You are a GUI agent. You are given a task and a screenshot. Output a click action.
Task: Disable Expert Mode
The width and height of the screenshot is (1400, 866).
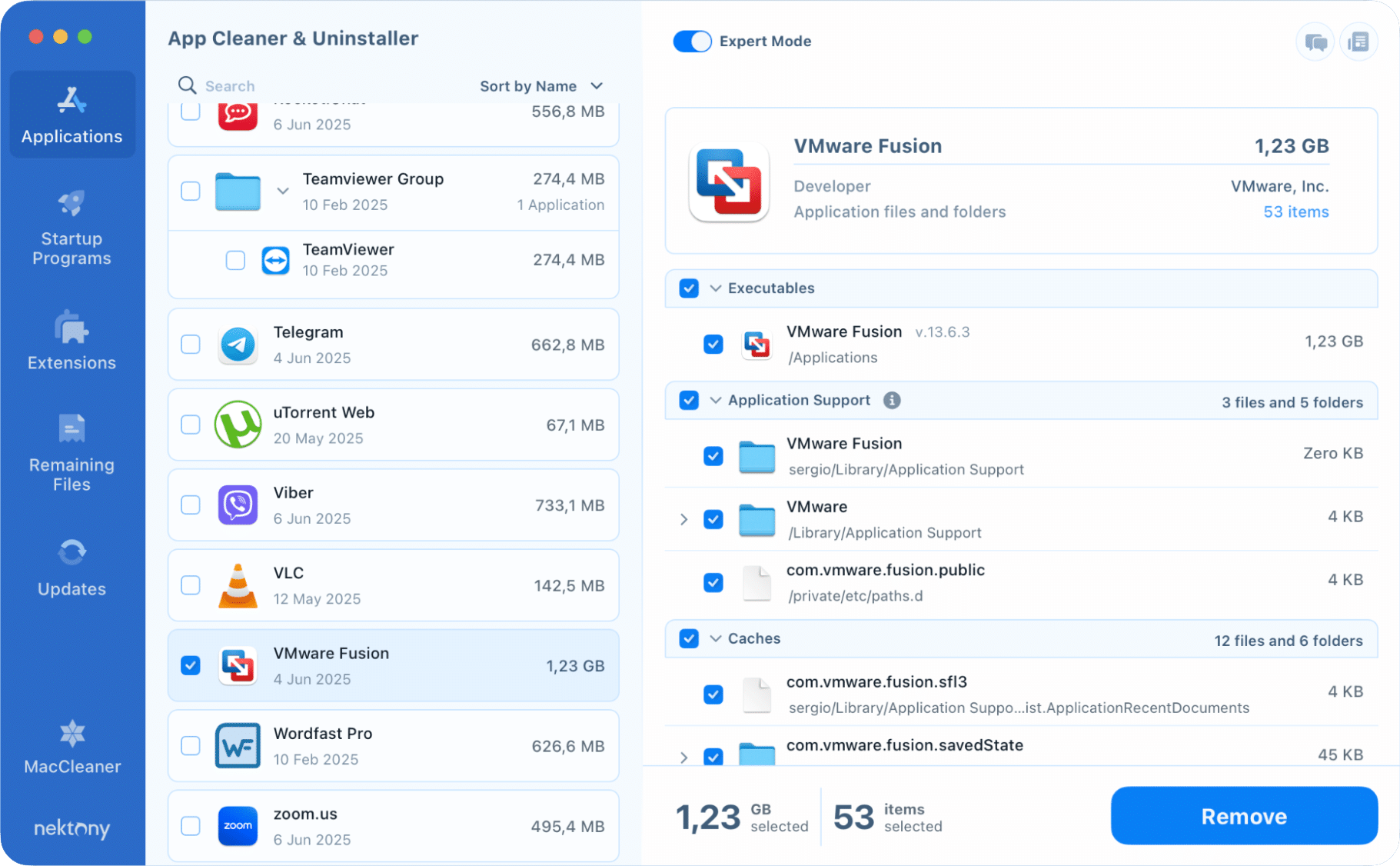(691, 41)
